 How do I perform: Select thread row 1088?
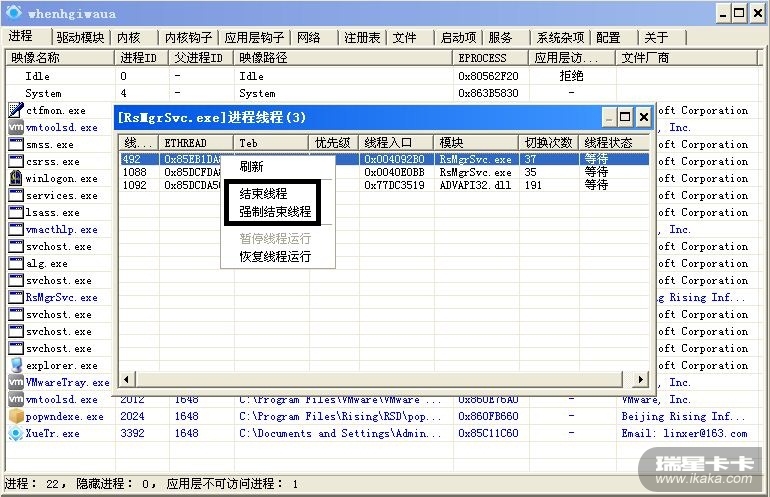(385, 172)
